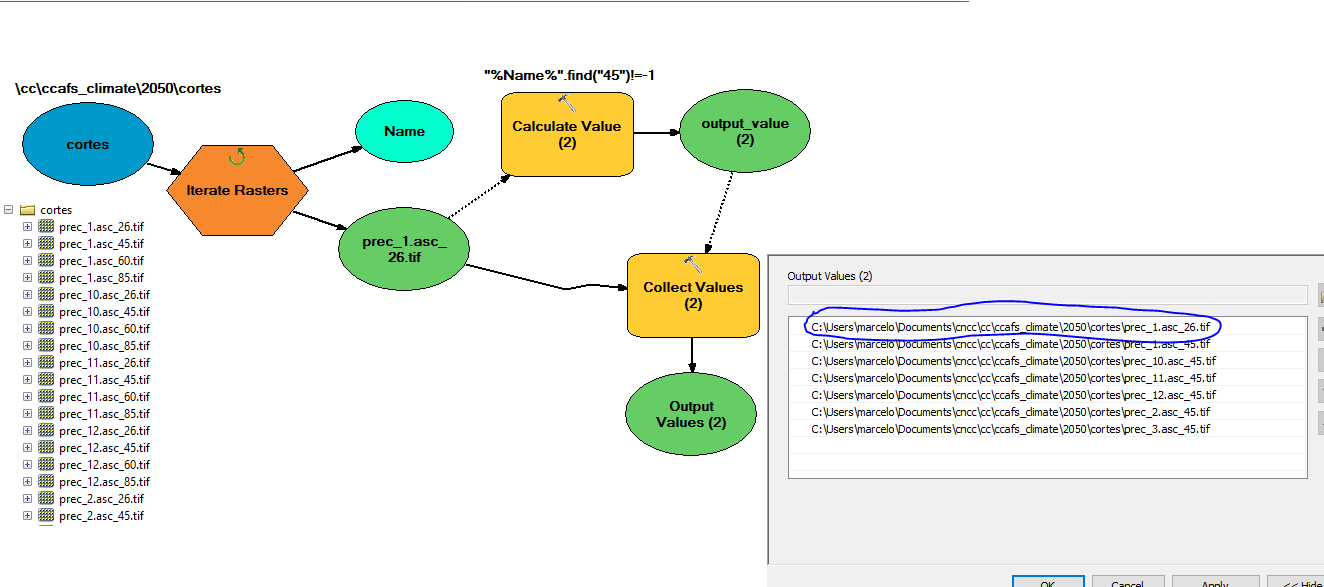Click the green loop icon on Iterate Rasters
This screenshot has height=587, width=1324.
click(237, 156)
